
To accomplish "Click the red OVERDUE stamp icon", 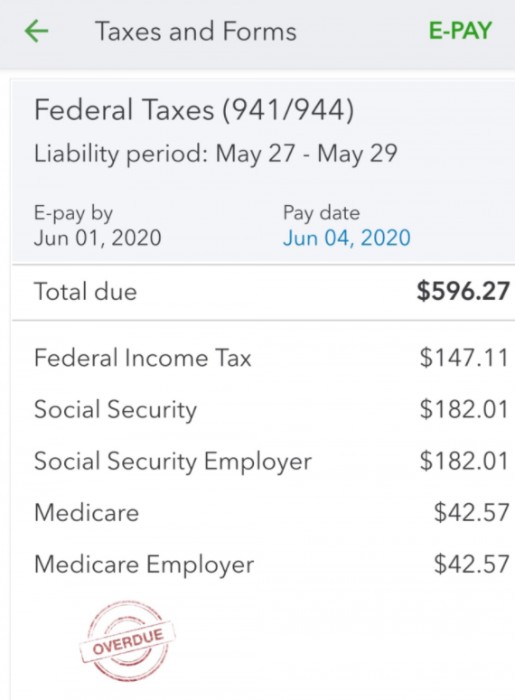I will click(128, 642).
